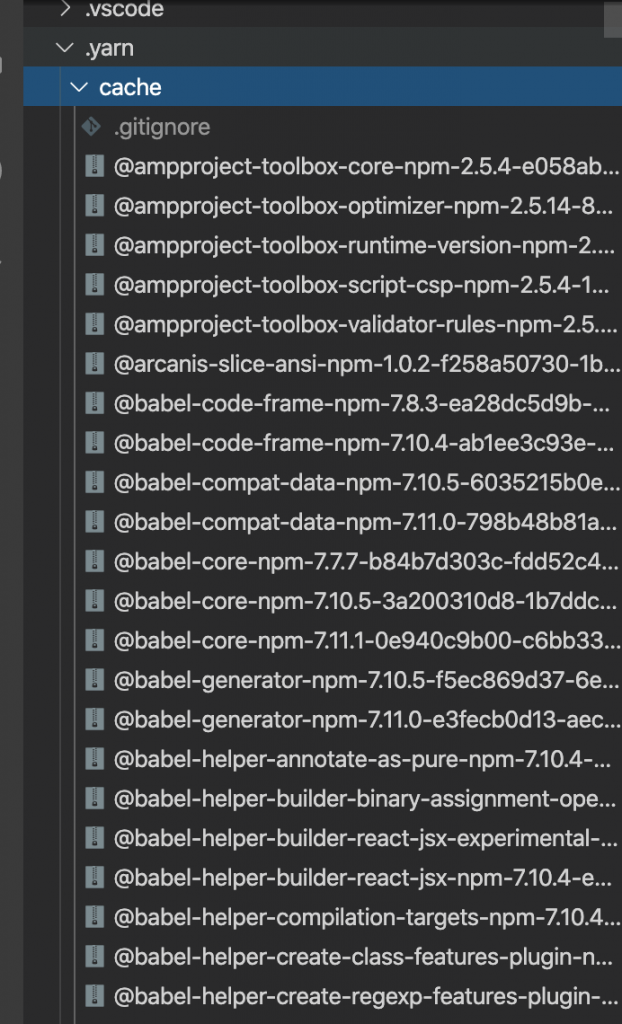Collapse the .yarn folder chevron

click(65, 48)
